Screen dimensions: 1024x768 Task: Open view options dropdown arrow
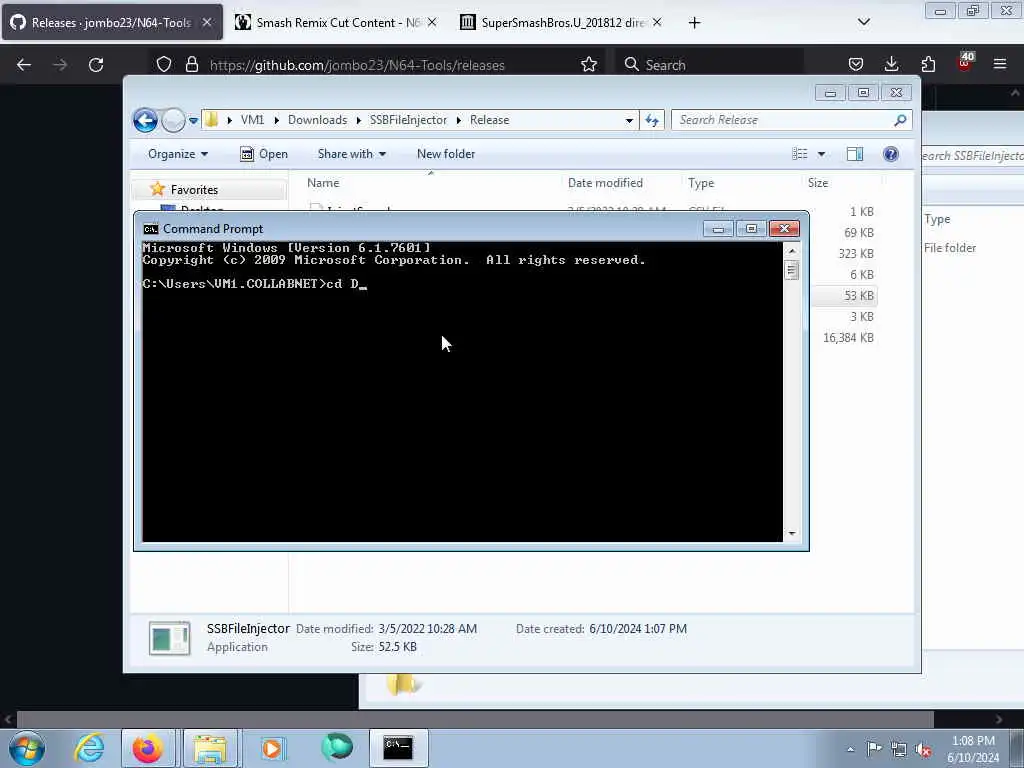822,154
